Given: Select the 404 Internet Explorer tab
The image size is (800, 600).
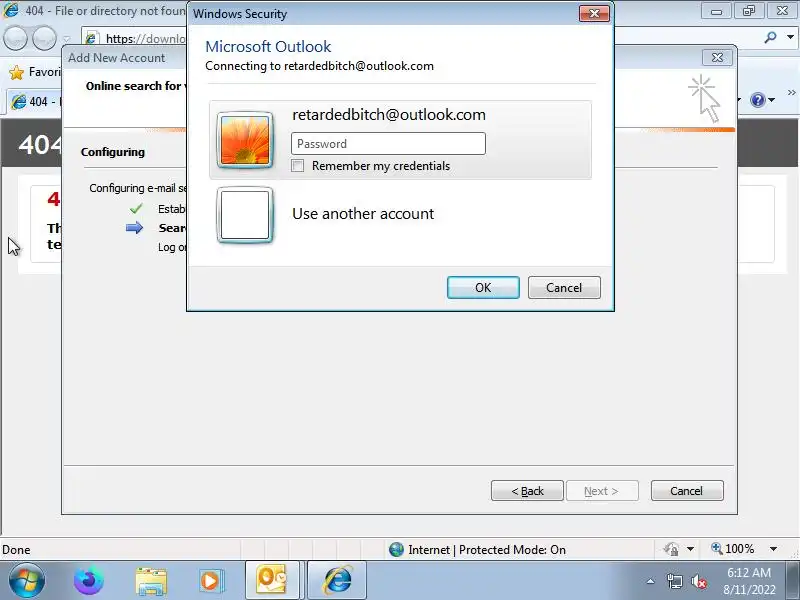Looking at the screenshot, I should (x=34, y=101).
